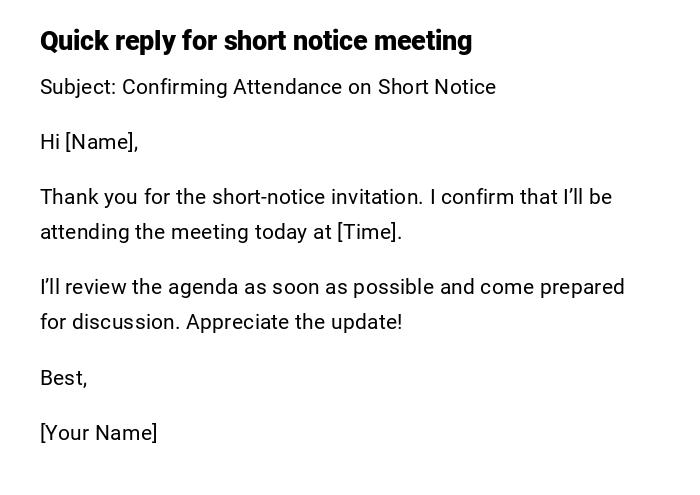Image resolution: width=700 pixels, height=495 pixels.
Task: Click the greeting word "Hi"
Action: (50, 142)
